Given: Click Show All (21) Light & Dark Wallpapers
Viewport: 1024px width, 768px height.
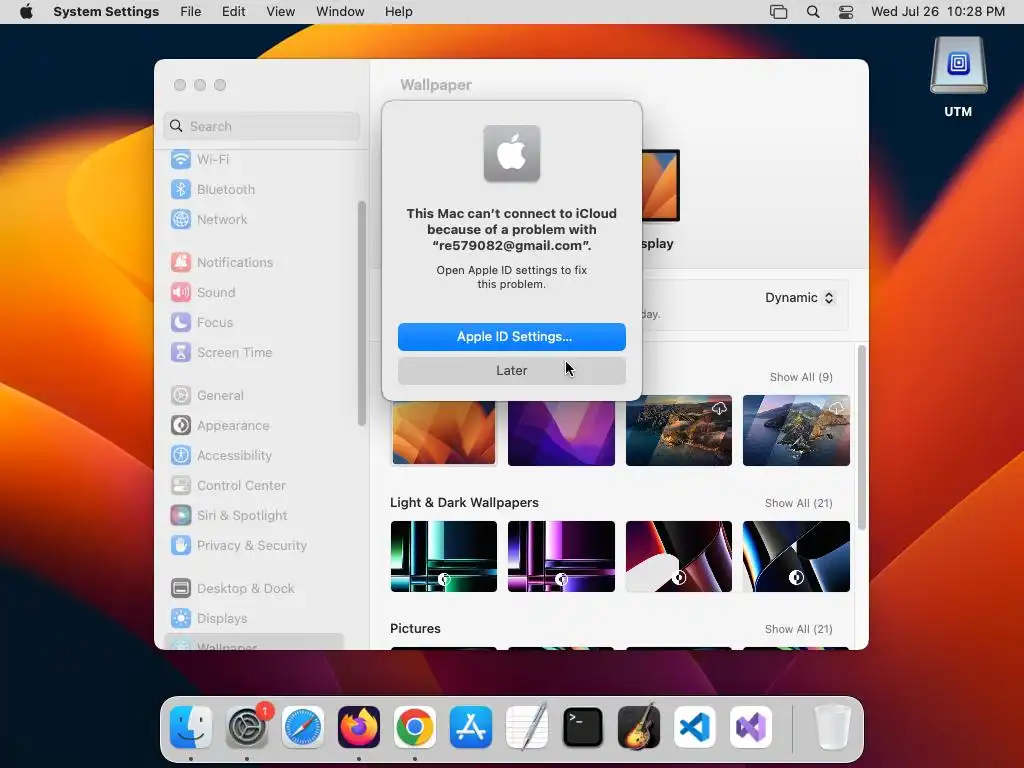Looking at the screenshot, I should [799, 504].
